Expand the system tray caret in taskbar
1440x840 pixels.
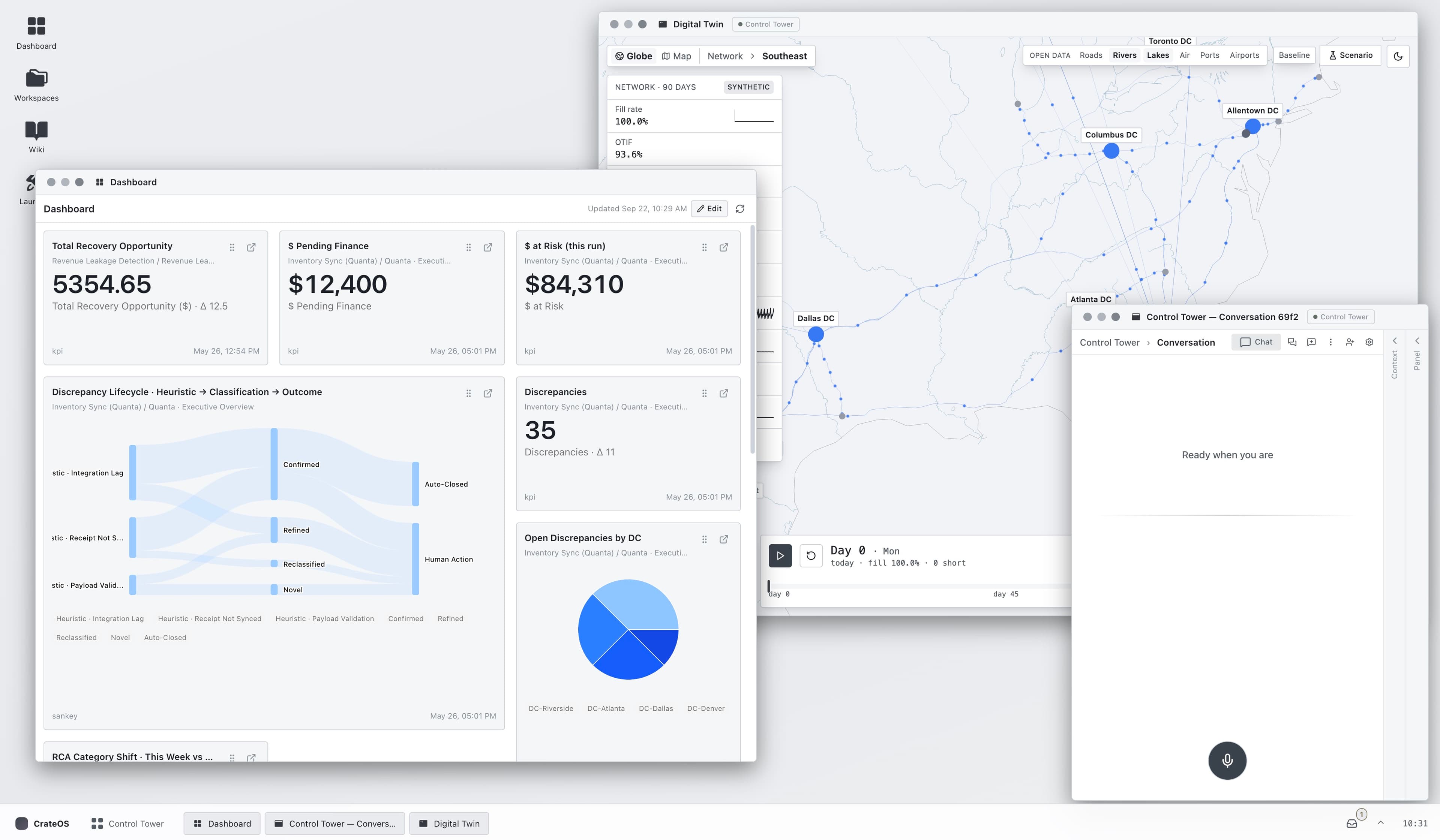pos(1381,823)
